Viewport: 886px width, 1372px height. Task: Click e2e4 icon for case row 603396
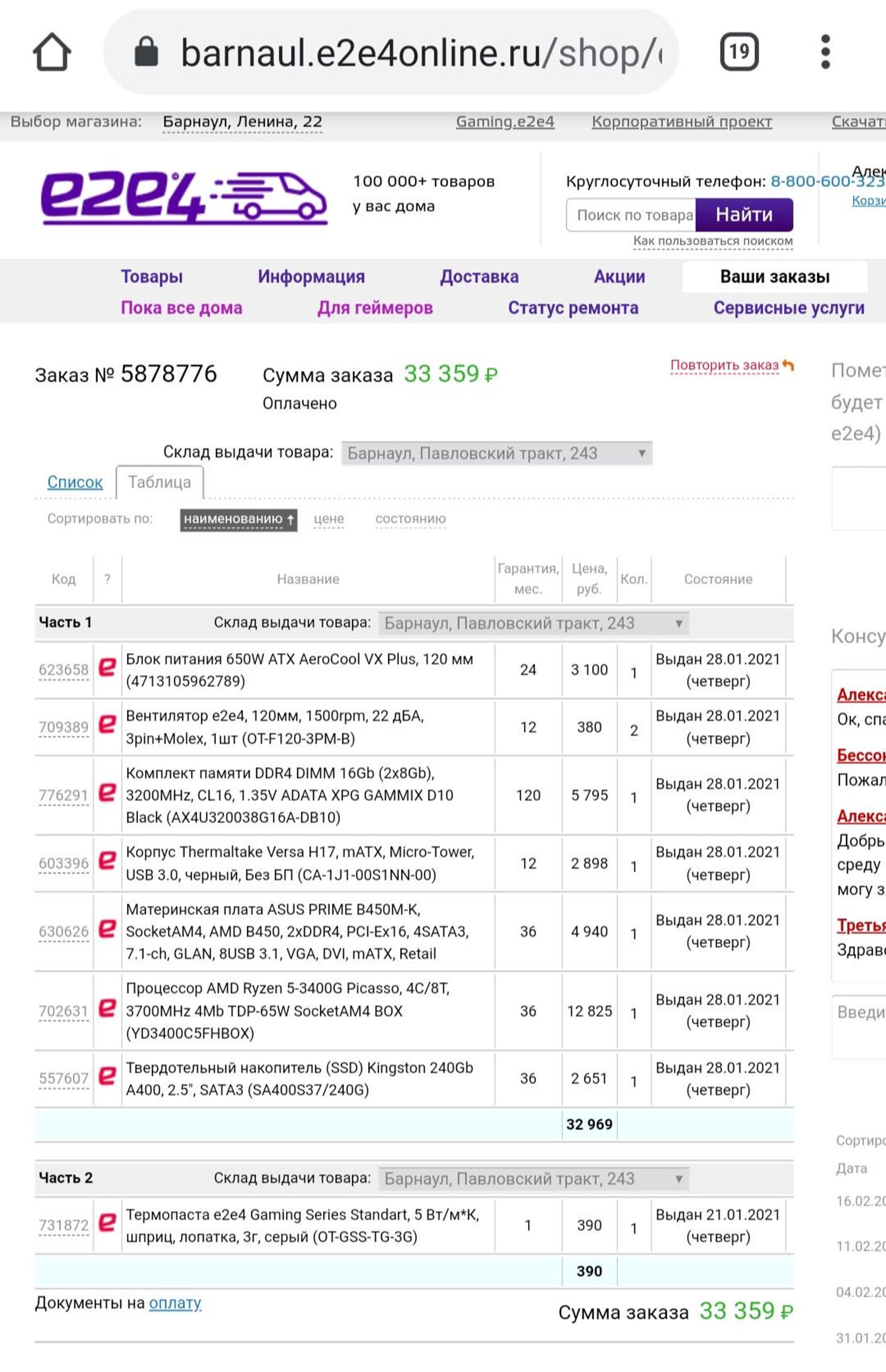click(x=107, y=861)
